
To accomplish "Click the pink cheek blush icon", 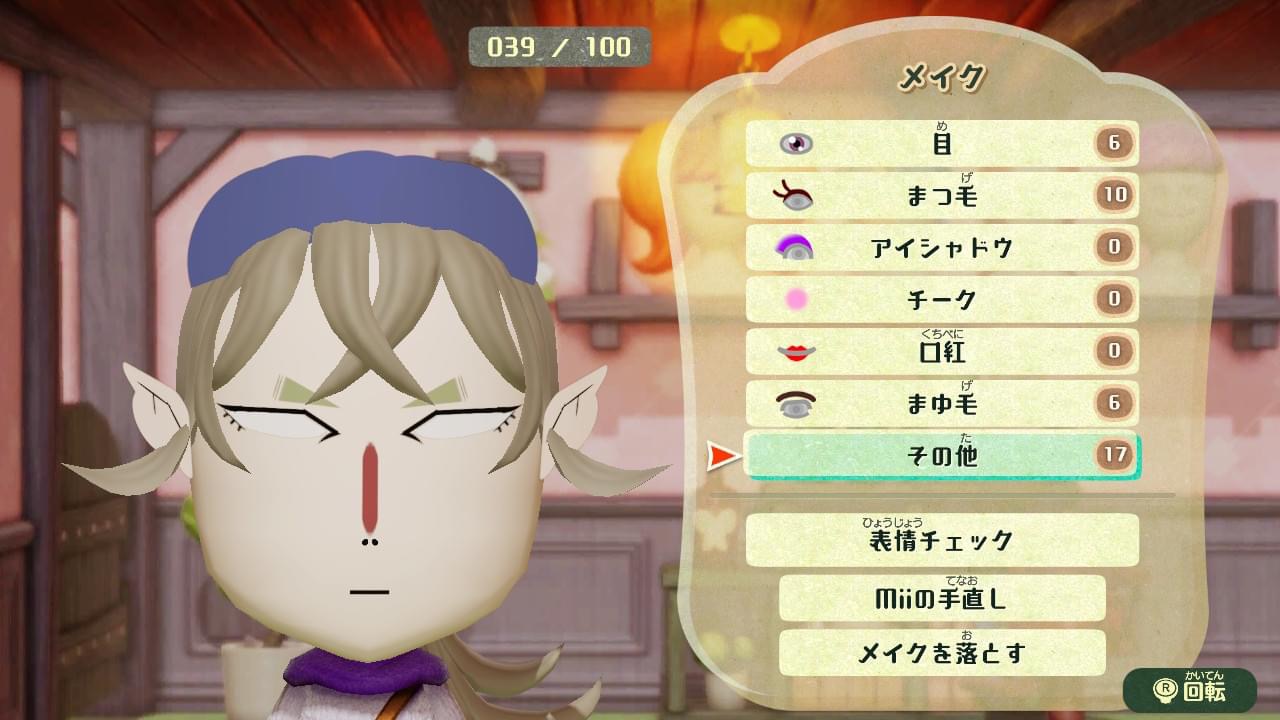I will coord(797,299).
